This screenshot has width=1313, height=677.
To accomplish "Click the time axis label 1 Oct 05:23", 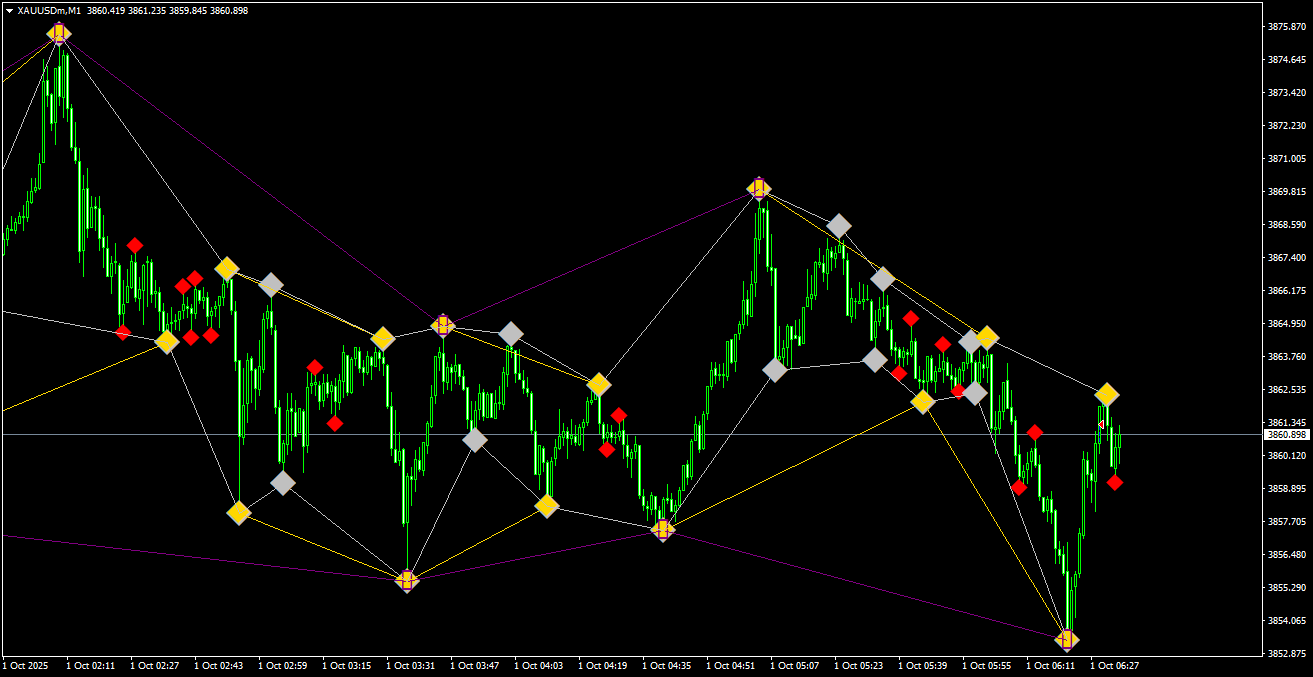I will (859, 665).
